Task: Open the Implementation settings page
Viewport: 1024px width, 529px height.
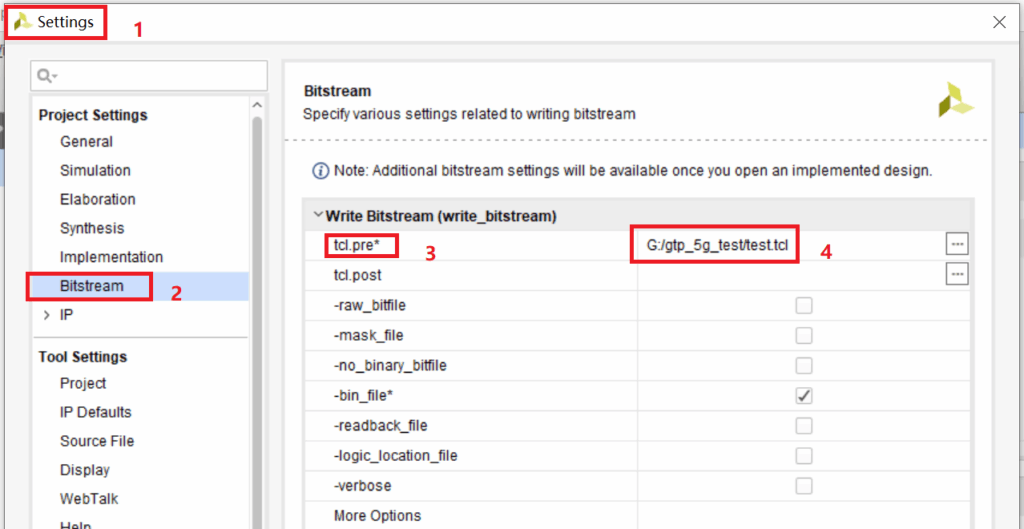Action: [111, 257]
